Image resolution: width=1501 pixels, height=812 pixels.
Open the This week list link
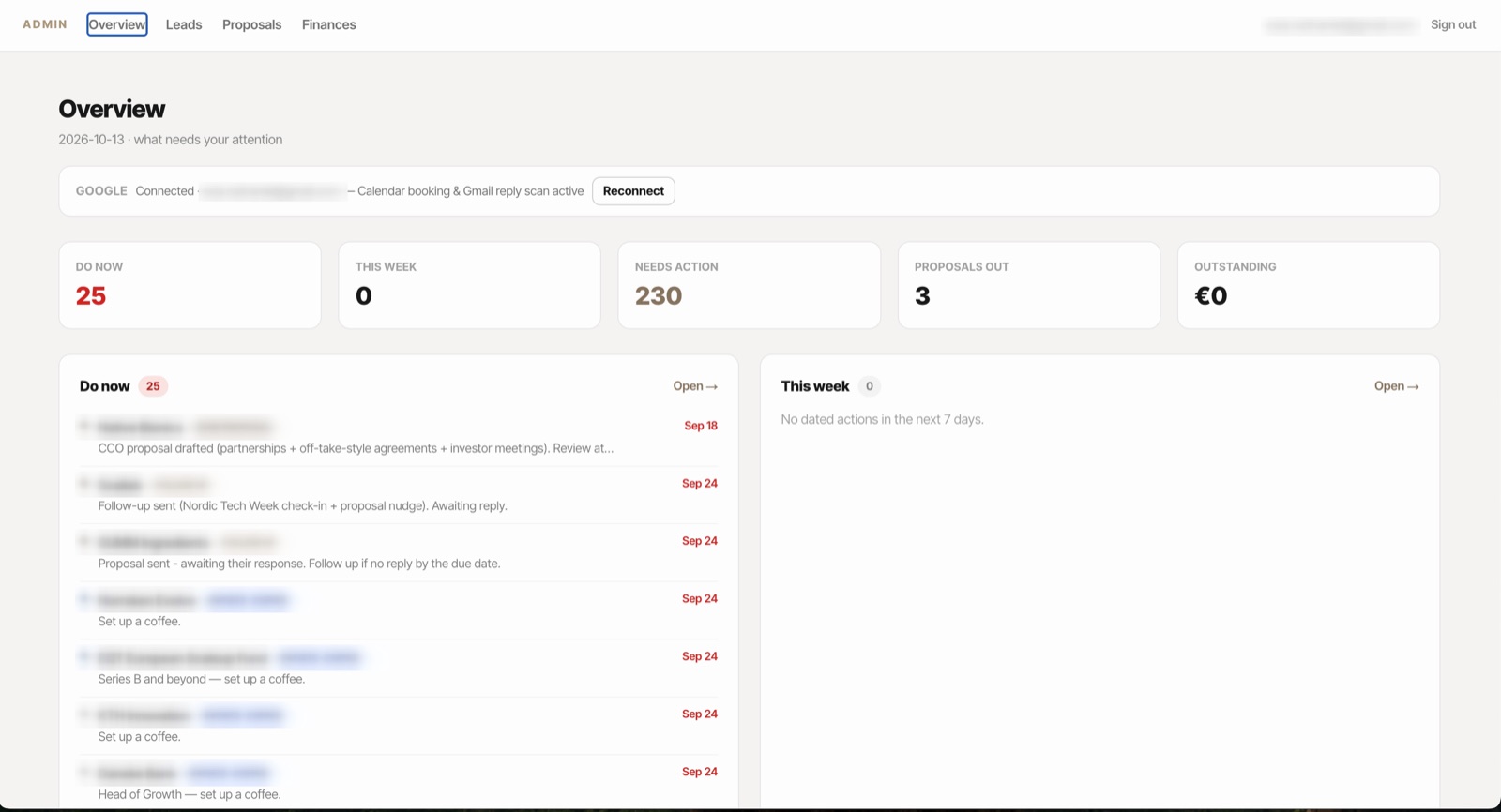[1397, 386]
